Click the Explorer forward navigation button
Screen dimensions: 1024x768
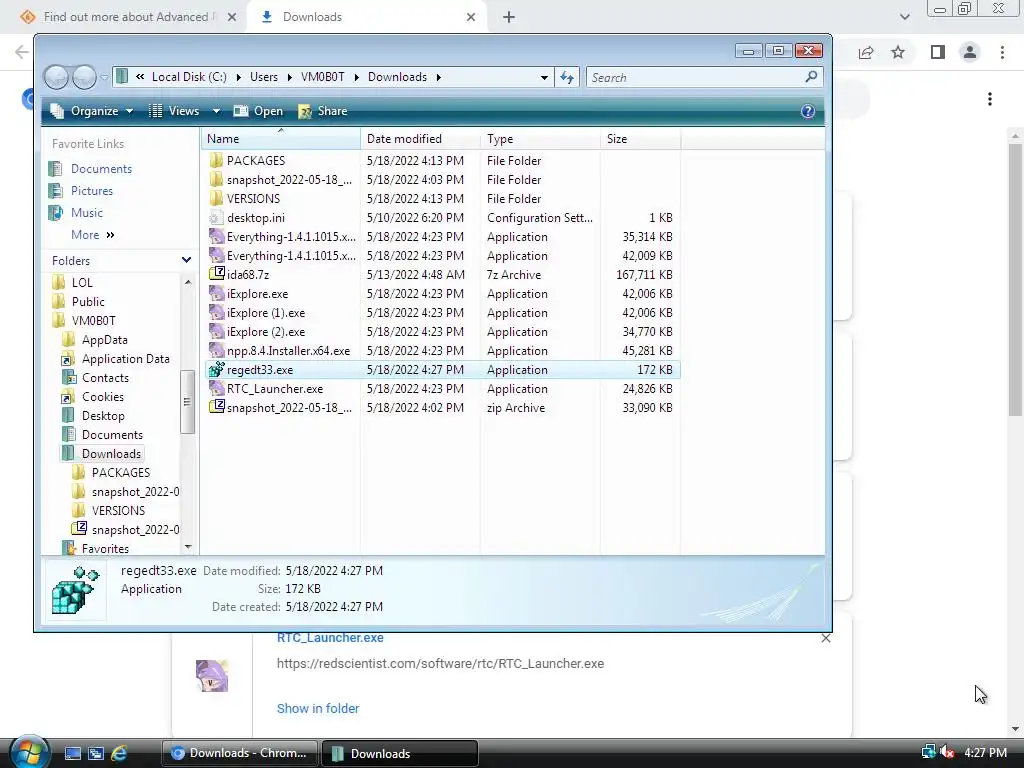point(84,77)
